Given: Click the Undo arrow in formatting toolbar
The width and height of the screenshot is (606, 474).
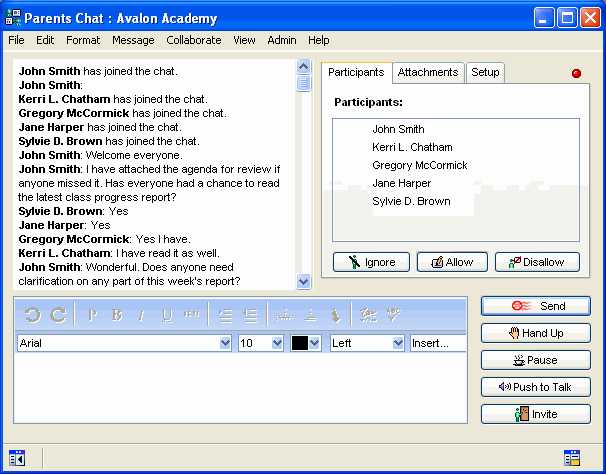Looking at the screenshot, I should tap(32, 315).
